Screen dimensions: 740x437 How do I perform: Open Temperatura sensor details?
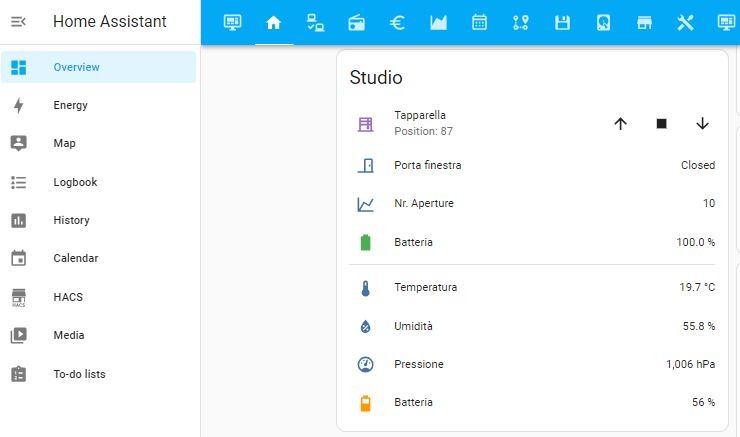click(426, 287)
